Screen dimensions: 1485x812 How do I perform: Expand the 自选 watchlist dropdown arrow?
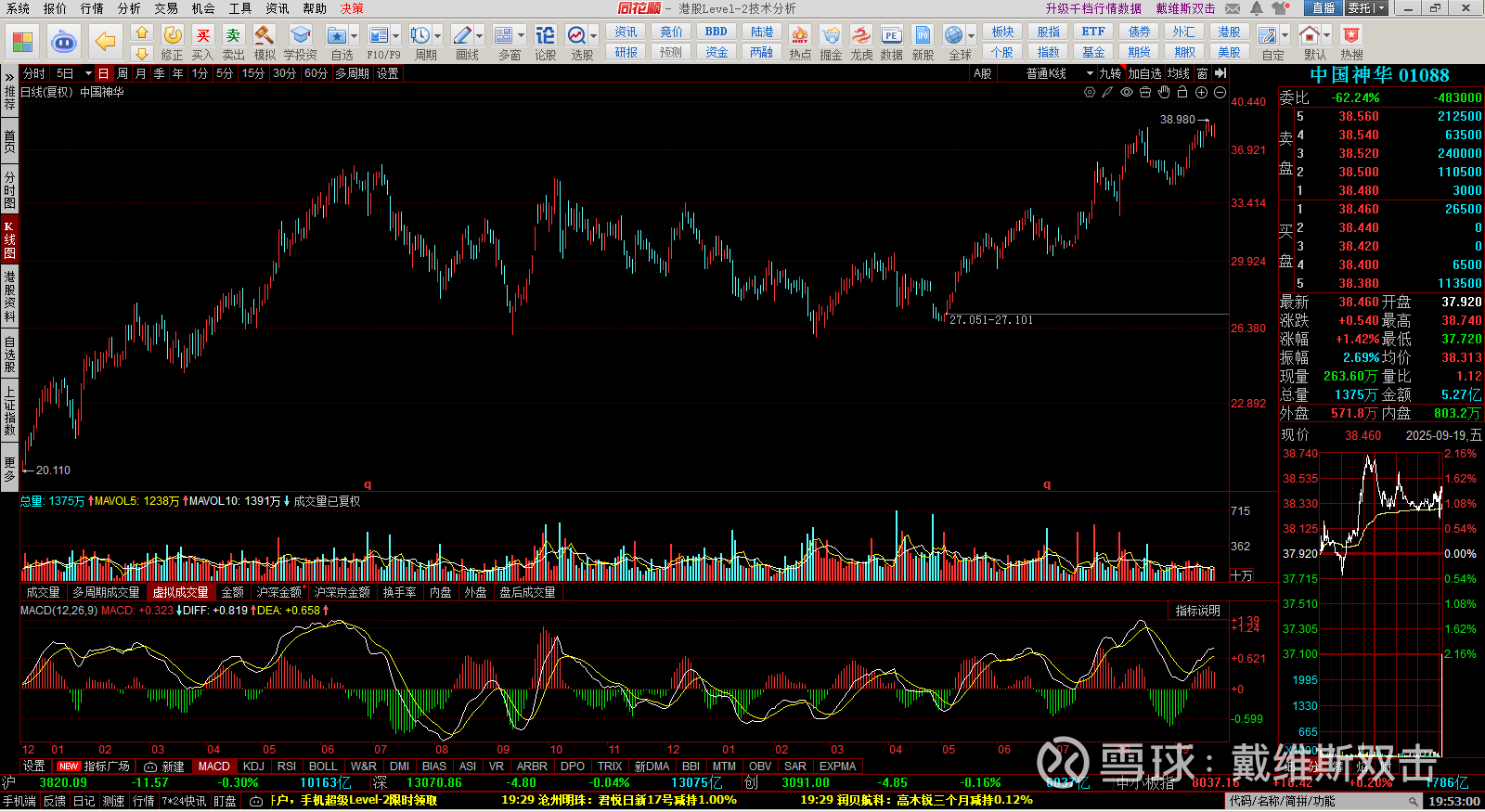click(354, 36)
